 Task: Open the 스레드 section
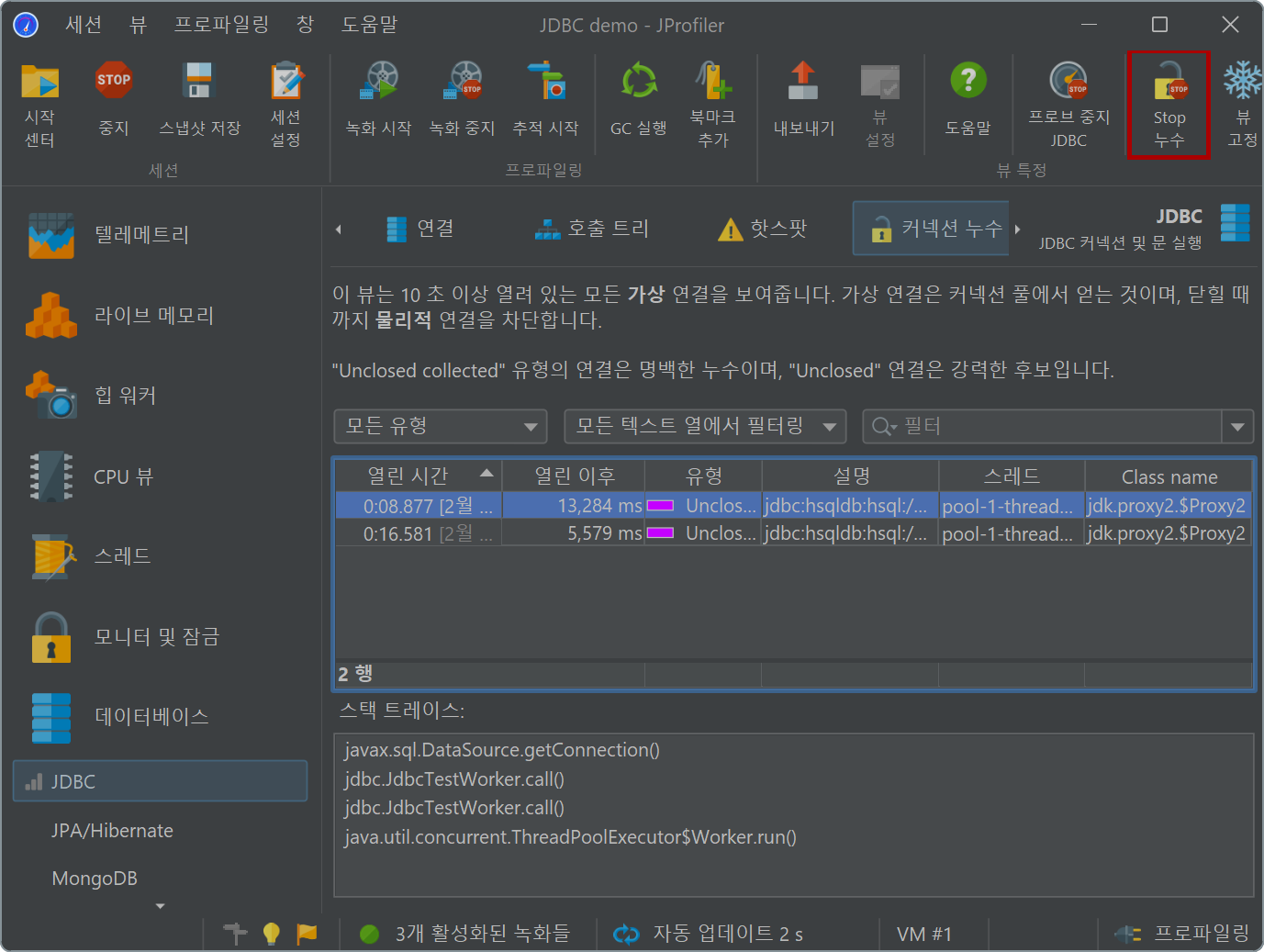pyautogui.click(x=89, y=556)
